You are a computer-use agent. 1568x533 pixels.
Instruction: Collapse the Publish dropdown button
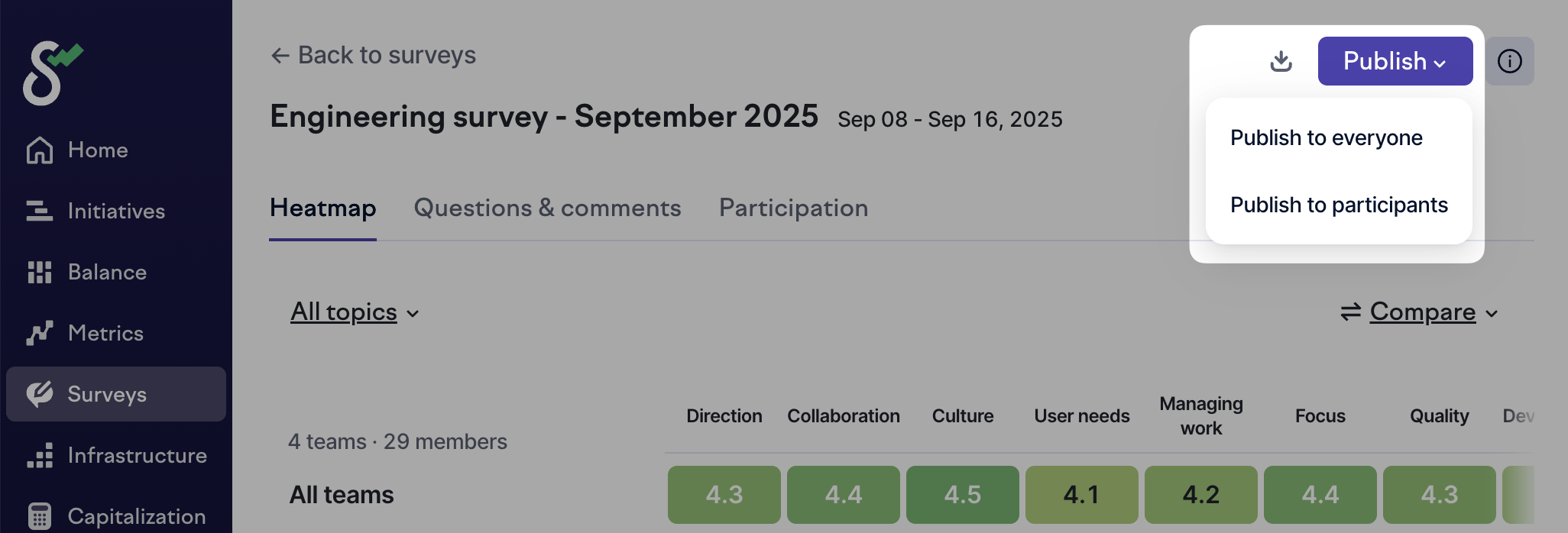pyautogui.click(x=1395, y=61)
